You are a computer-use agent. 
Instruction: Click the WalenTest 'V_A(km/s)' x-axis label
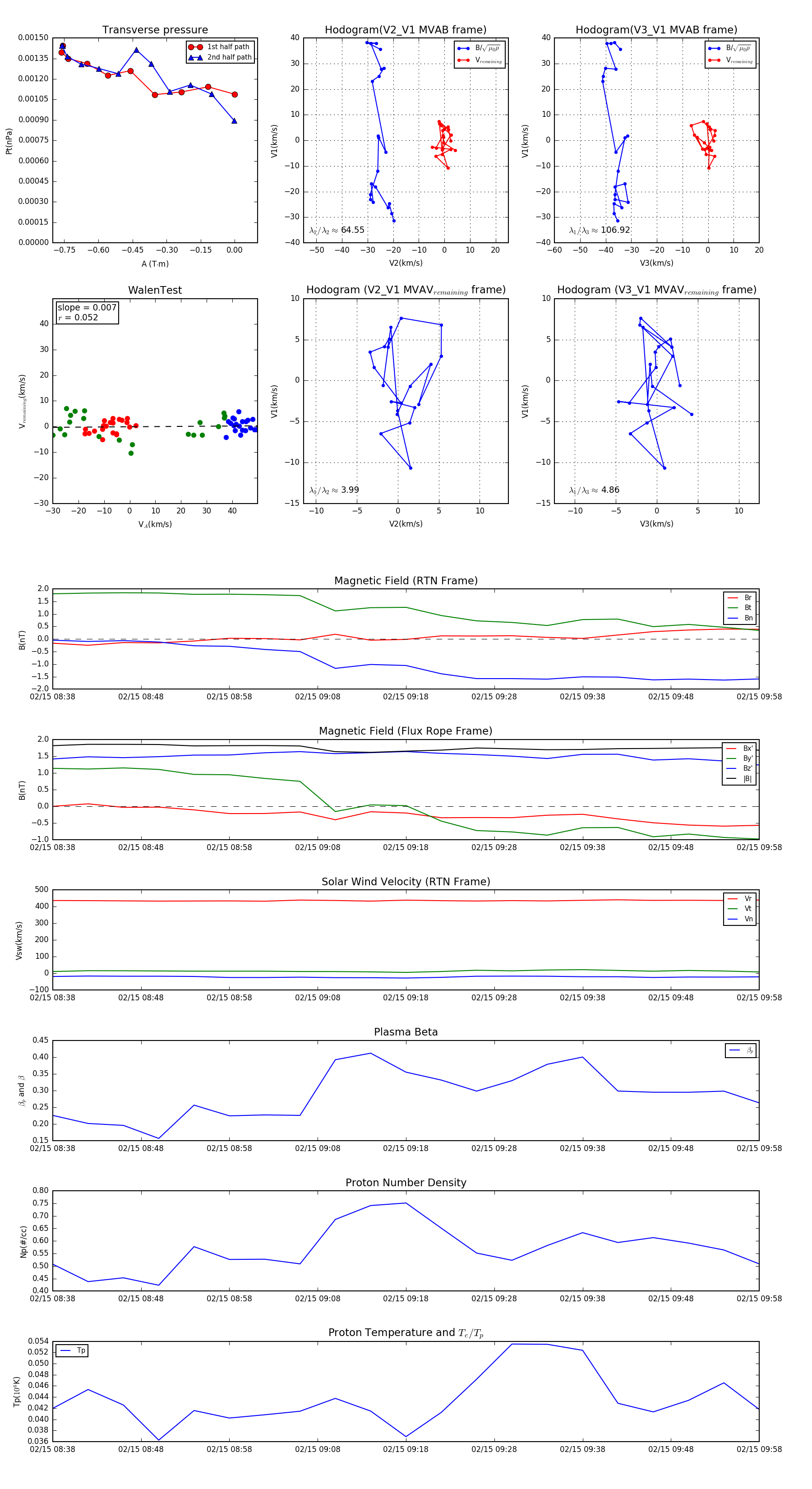[155, 524]
